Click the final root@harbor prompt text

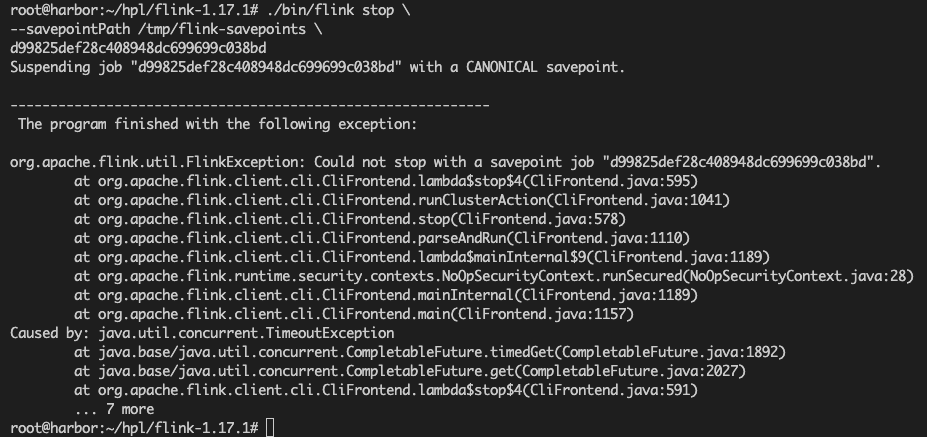pos(134,428)
